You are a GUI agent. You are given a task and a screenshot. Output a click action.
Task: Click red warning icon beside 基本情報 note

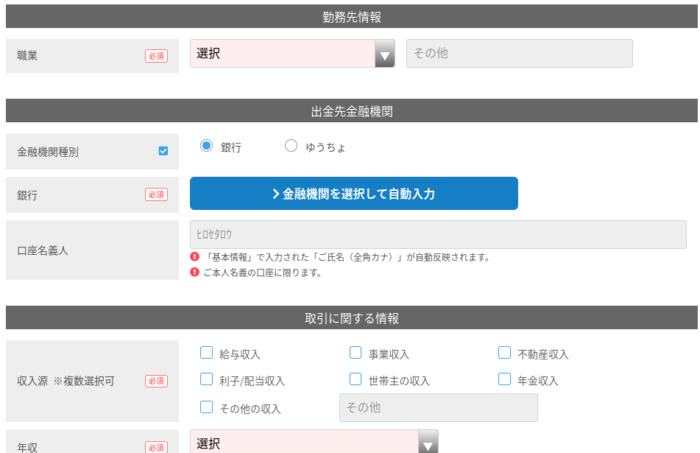click(195, 257)
